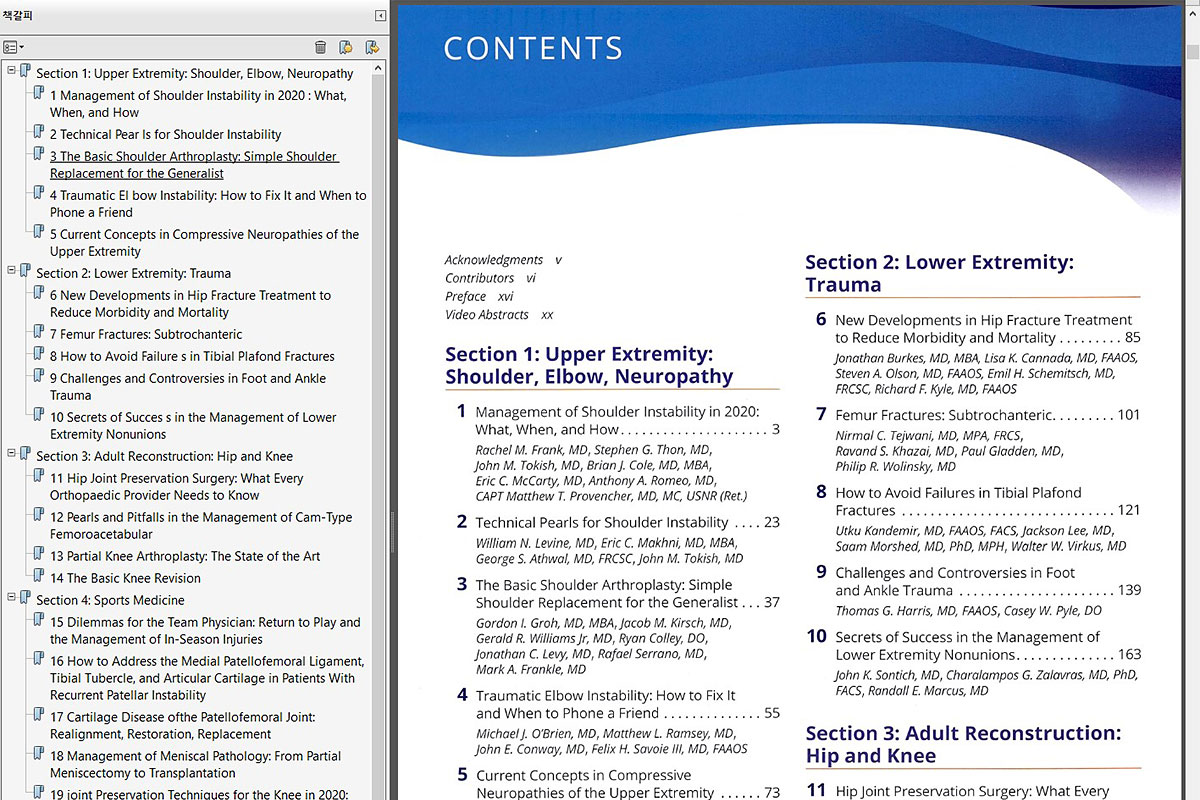Image resolution: width=1200 pixels, height=800 pixels.
Task: Click 'Preface xvi' in the contents page
Action: tap(479, 296)
